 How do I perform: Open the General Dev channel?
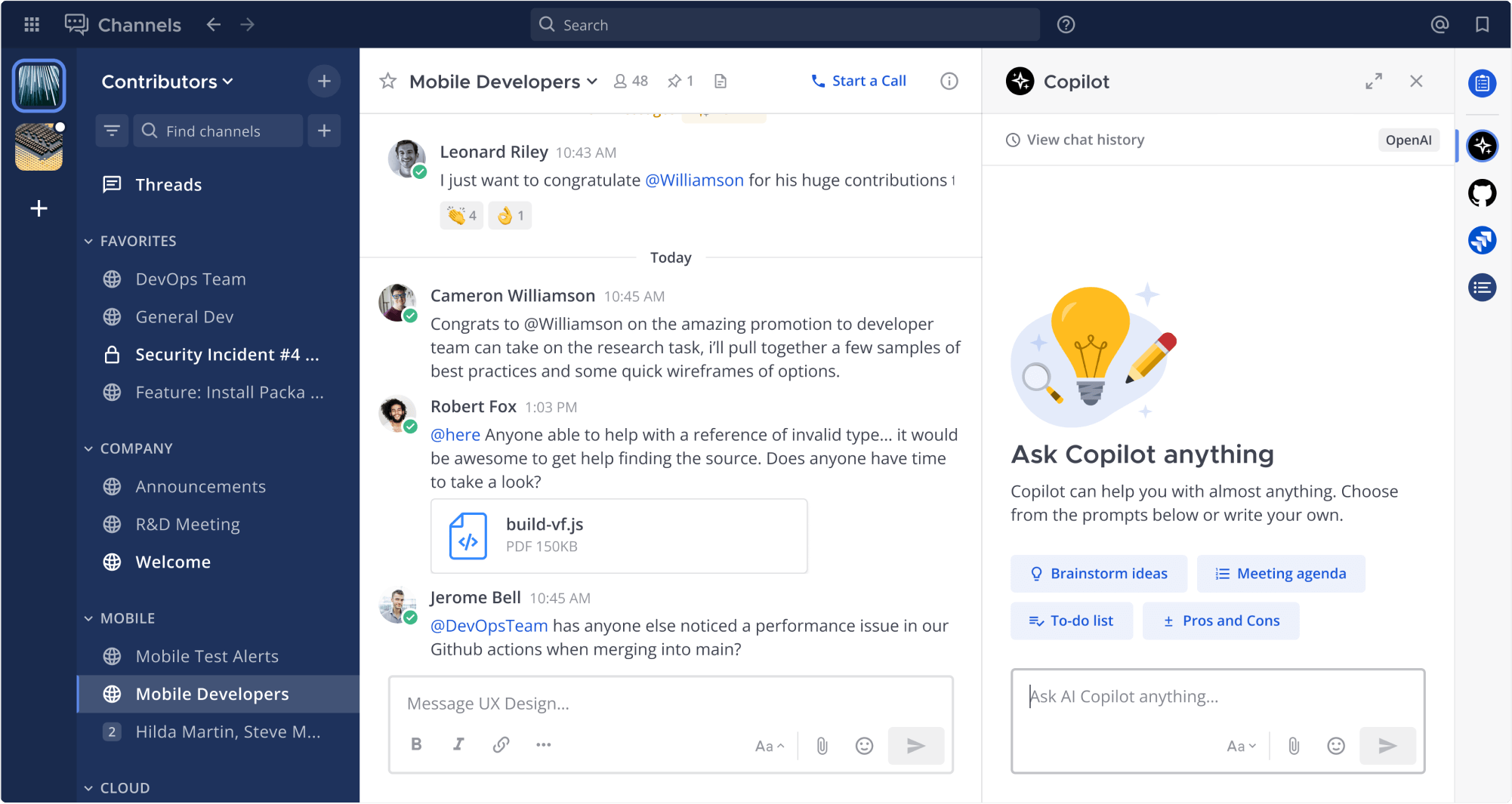[x=218, y=317]
